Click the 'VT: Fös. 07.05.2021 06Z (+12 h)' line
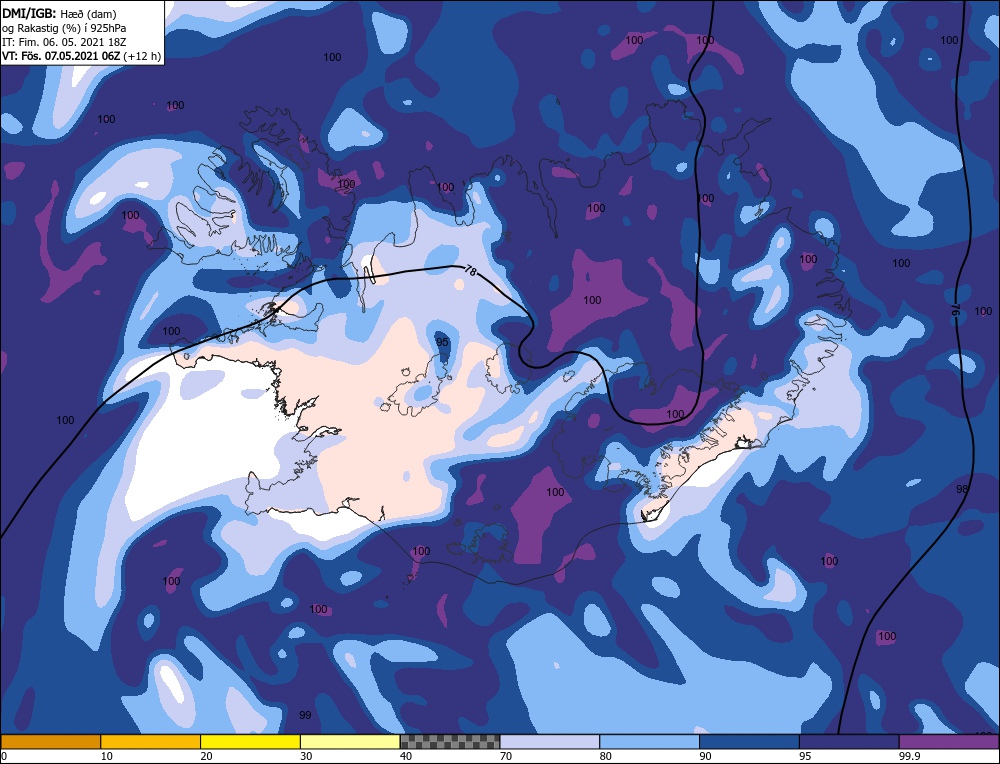The image size is (1000, 764). tap(81, 56)
